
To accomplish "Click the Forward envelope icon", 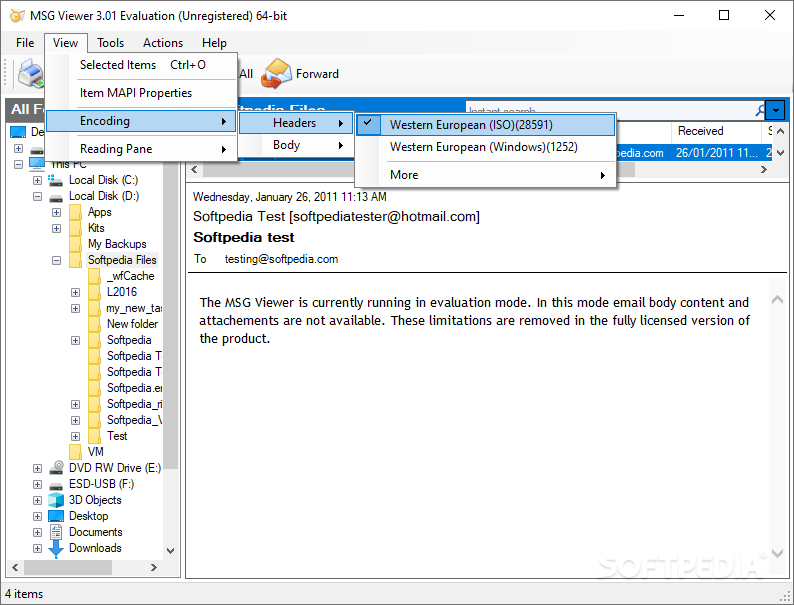I will [x=276, y=74].
